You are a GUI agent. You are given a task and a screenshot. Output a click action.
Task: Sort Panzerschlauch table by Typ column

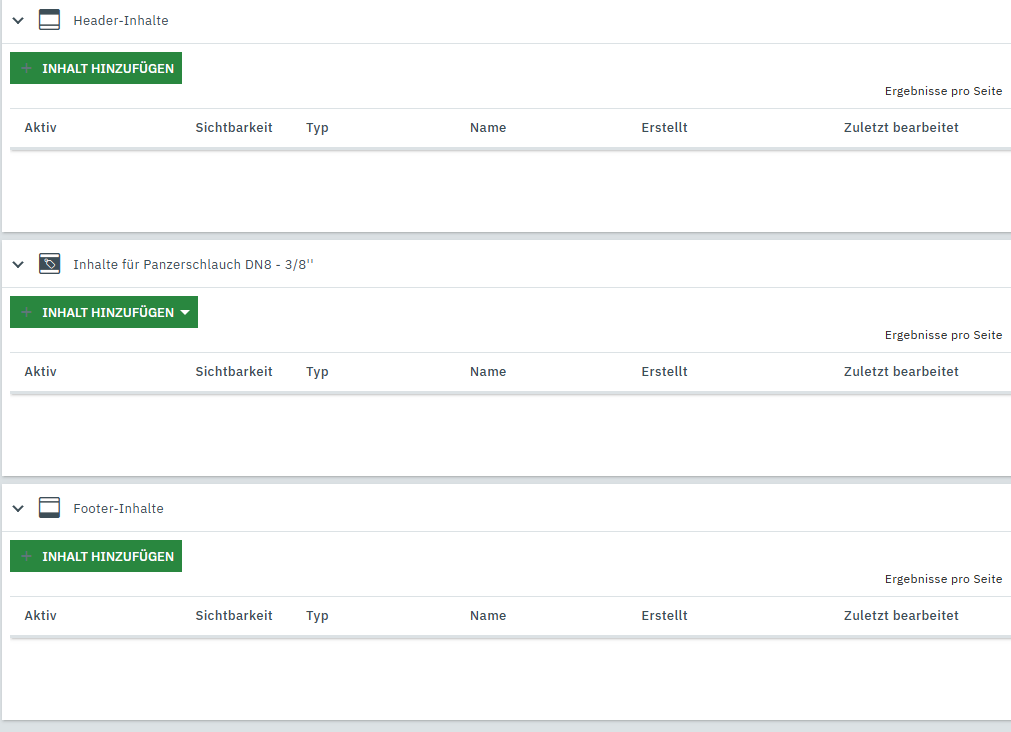coord(317,372)
